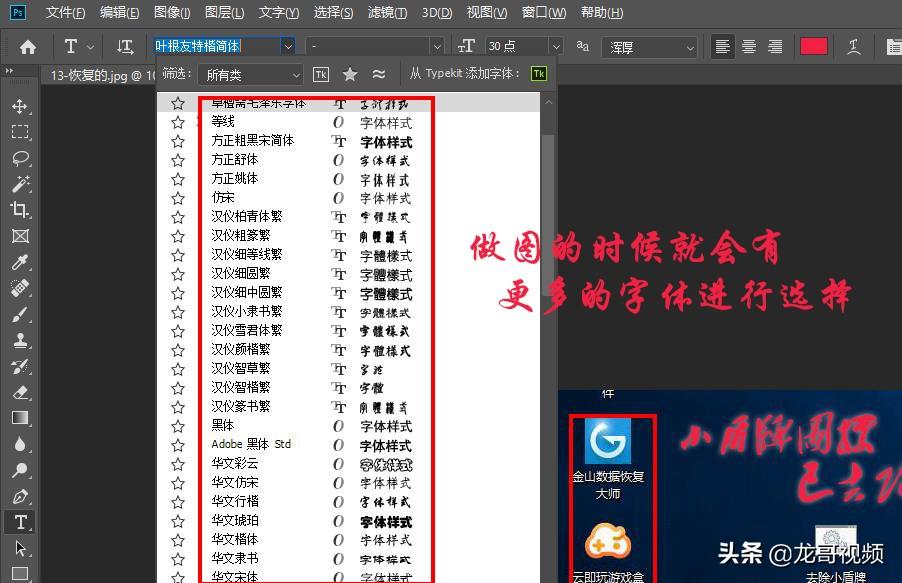This screenshot has height=583, width=902.
Task: Open the font size dropdown arrow
Action: (555, 46)
